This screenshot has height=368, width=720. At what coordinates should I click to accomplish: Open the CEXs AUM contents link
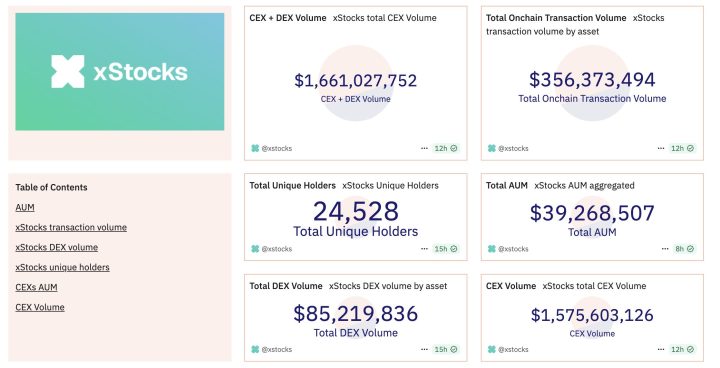pos(36,287)
